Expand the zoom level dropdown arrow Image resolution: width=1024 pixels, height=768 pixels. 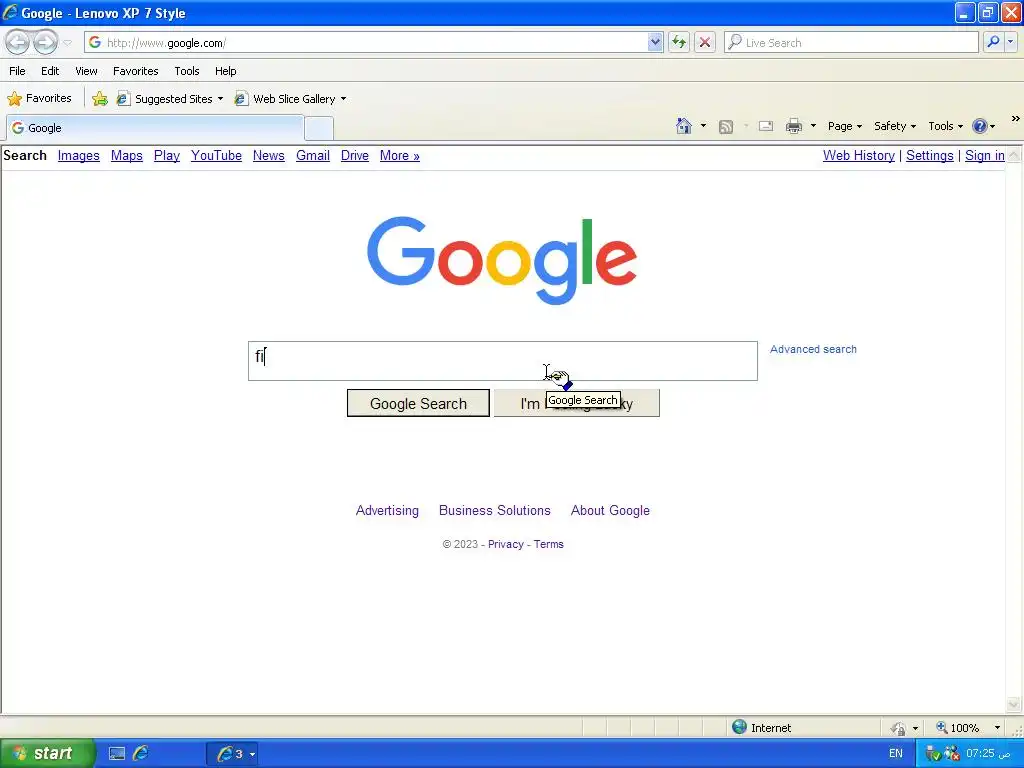tap(997, 728)
